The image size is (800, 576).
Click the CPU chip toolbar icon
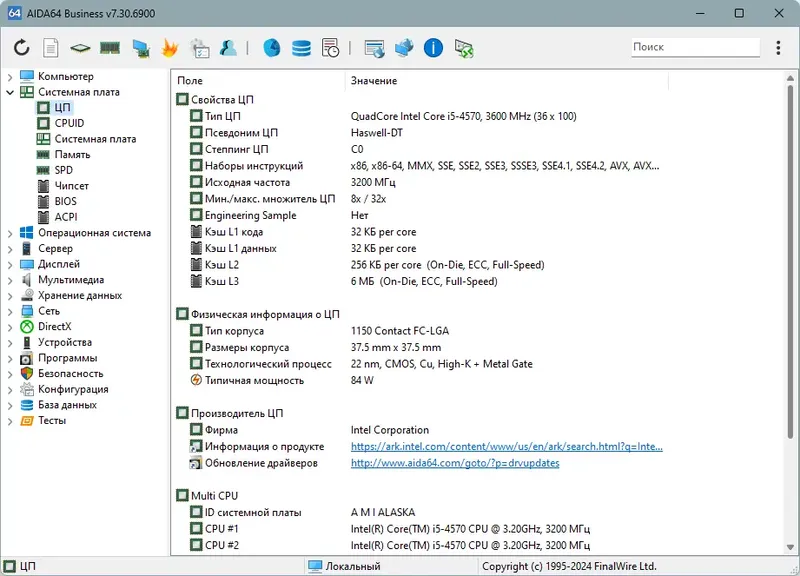81,47
